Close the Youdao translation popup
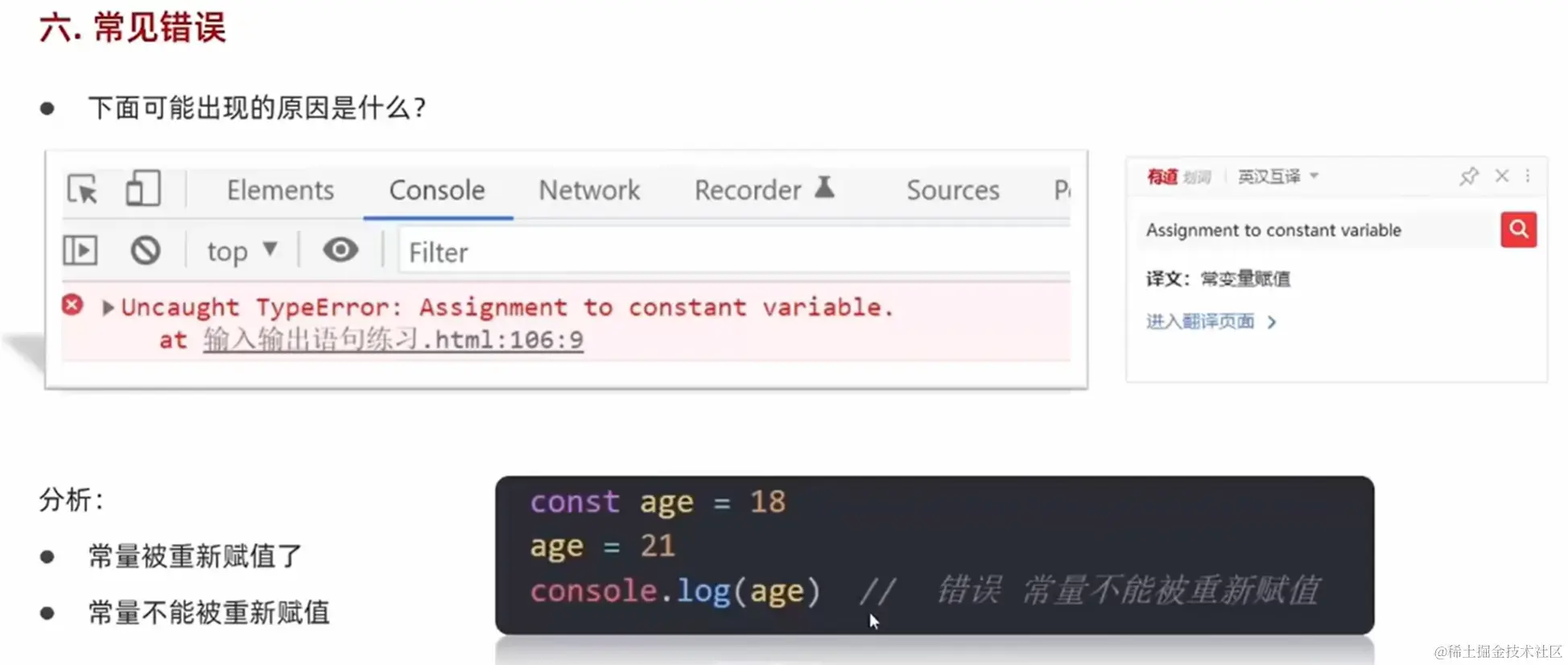This screenshot has height=665, width=1568. click(x=1501, y=176)
